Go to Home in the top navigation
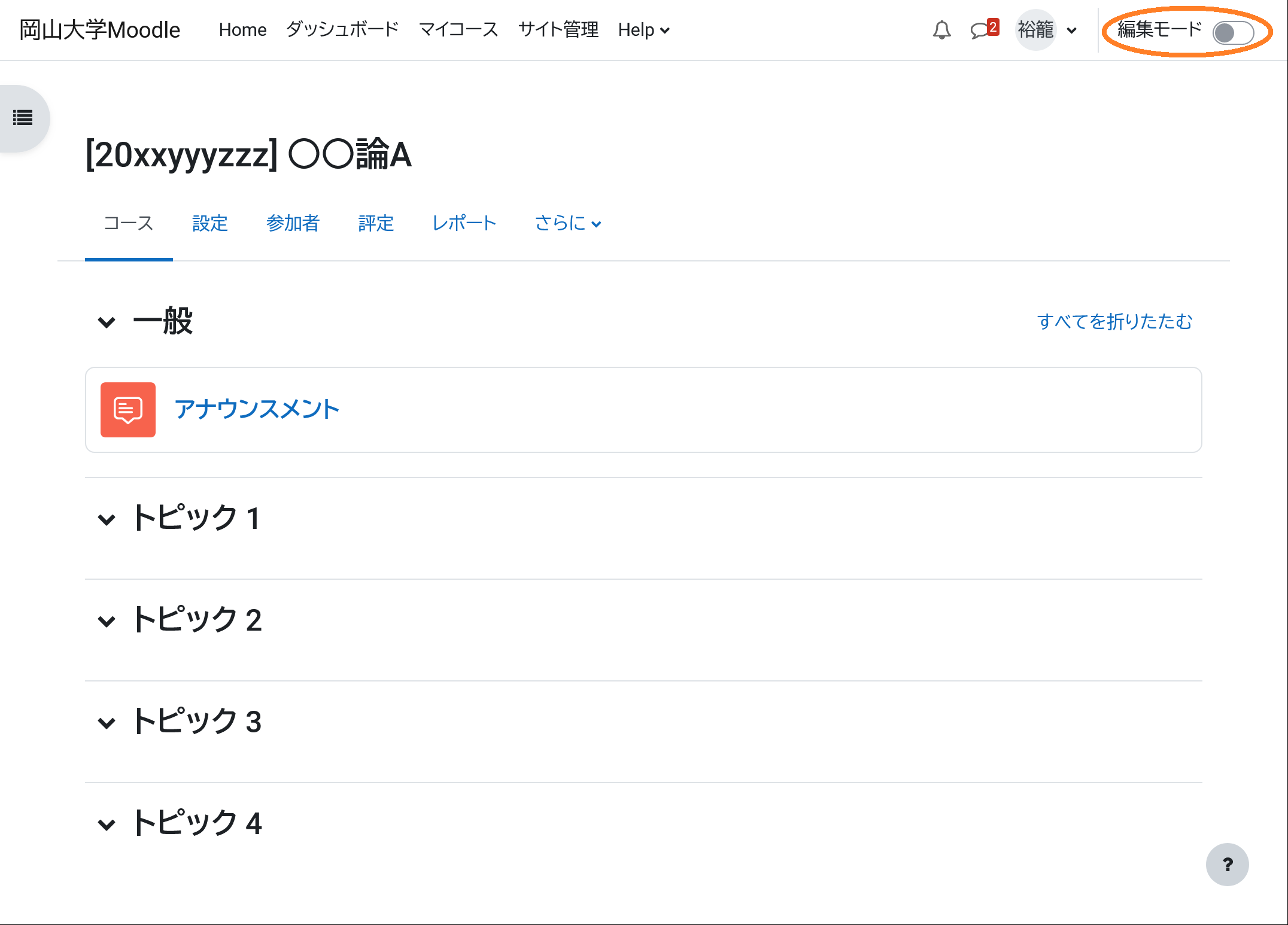 242,30
